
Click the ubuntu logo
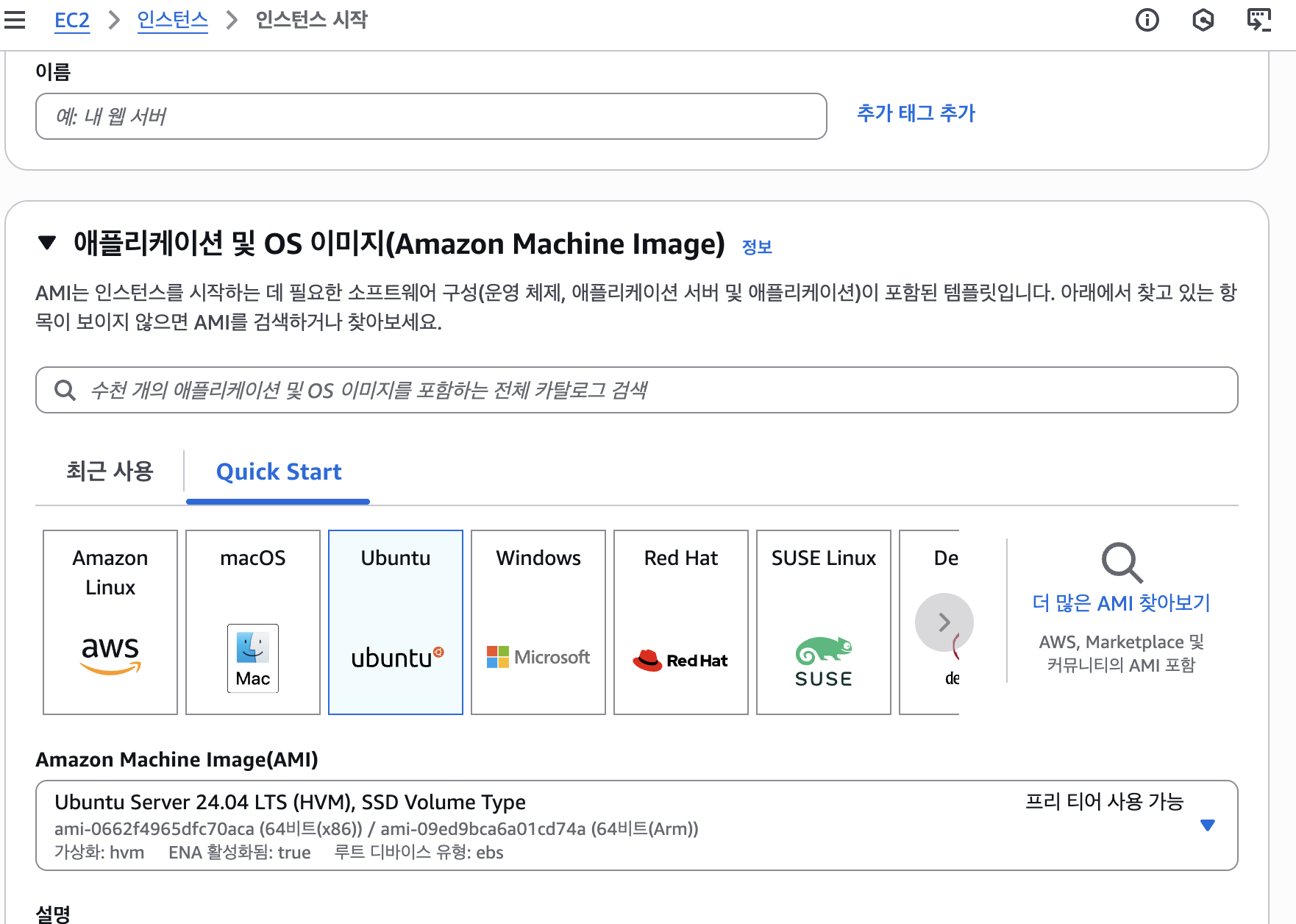(x=397, y=657)
